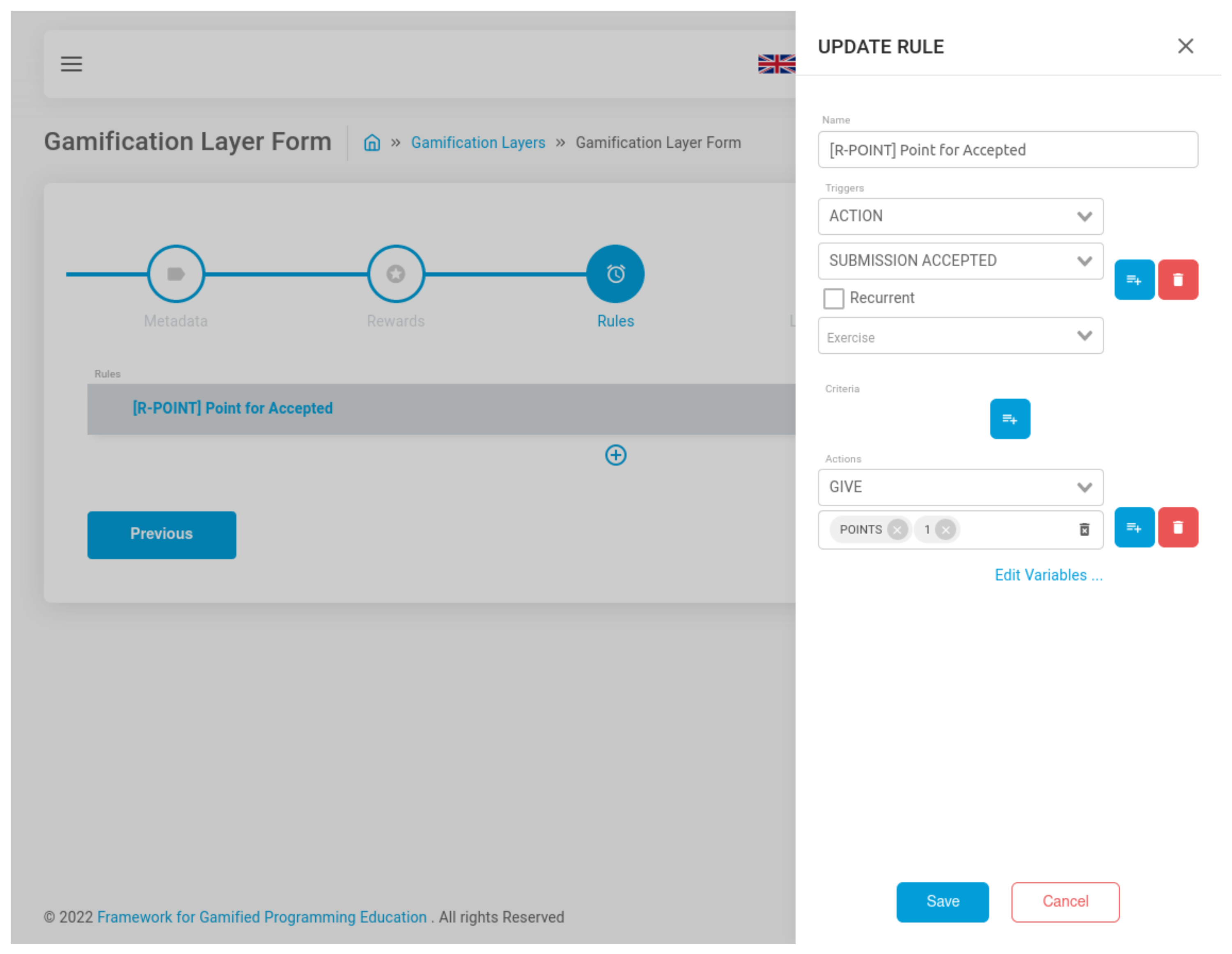Enable the Recurrent checkbox
This screenshot has height=954, width=1232.
tap(833, 298)
